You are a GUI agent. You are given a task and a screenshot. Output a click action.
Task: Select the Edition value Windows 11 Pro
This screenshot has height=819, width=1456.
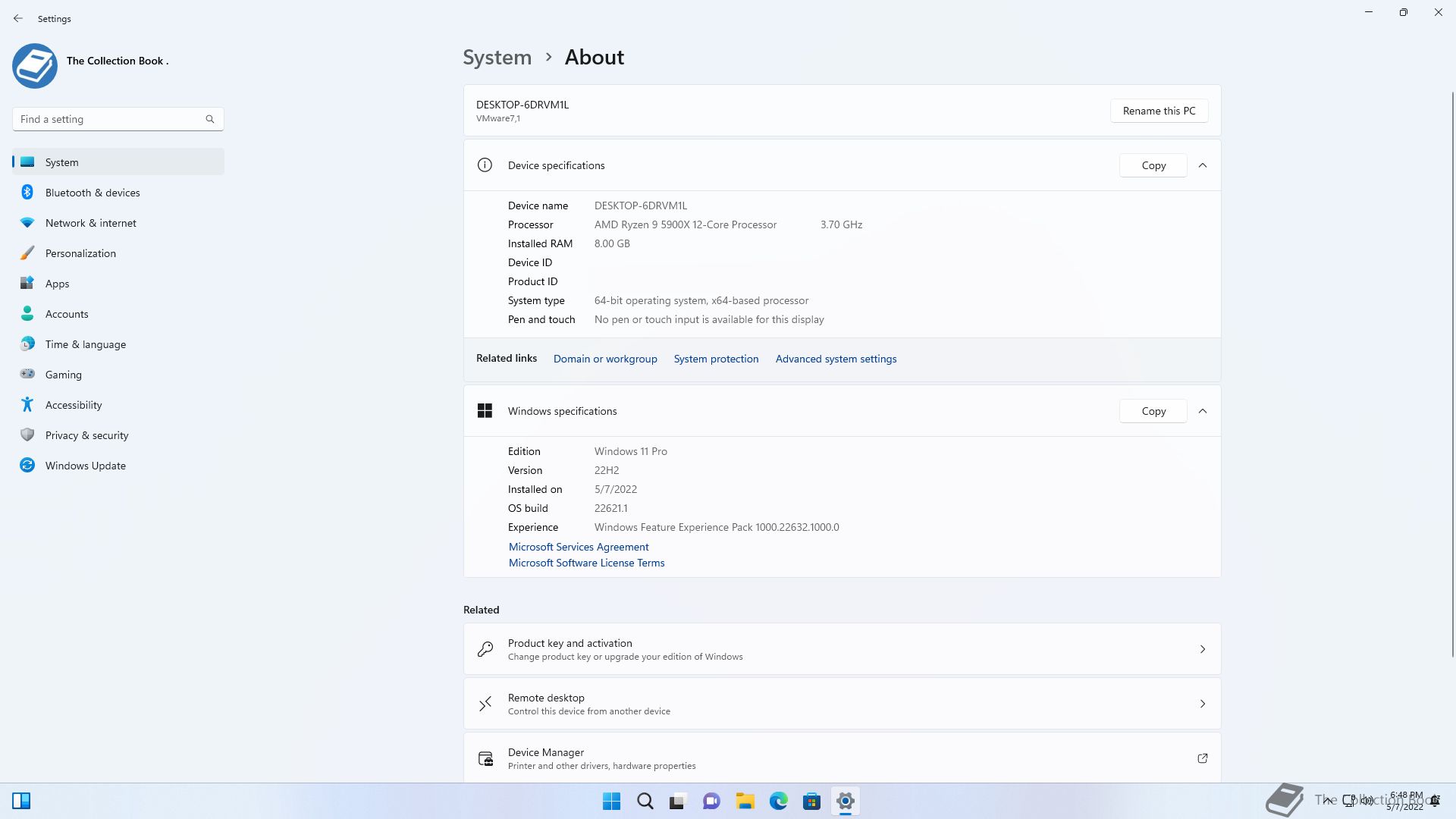[x=631, y=451]
